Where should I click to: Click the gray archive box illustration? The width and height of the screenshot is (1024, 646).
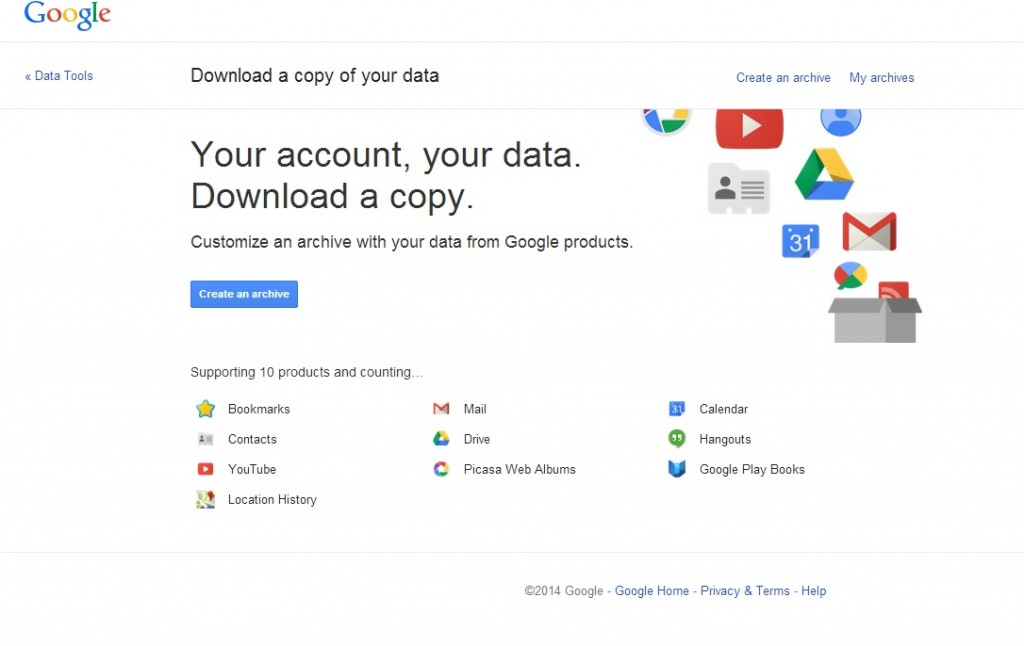[875, 319]
